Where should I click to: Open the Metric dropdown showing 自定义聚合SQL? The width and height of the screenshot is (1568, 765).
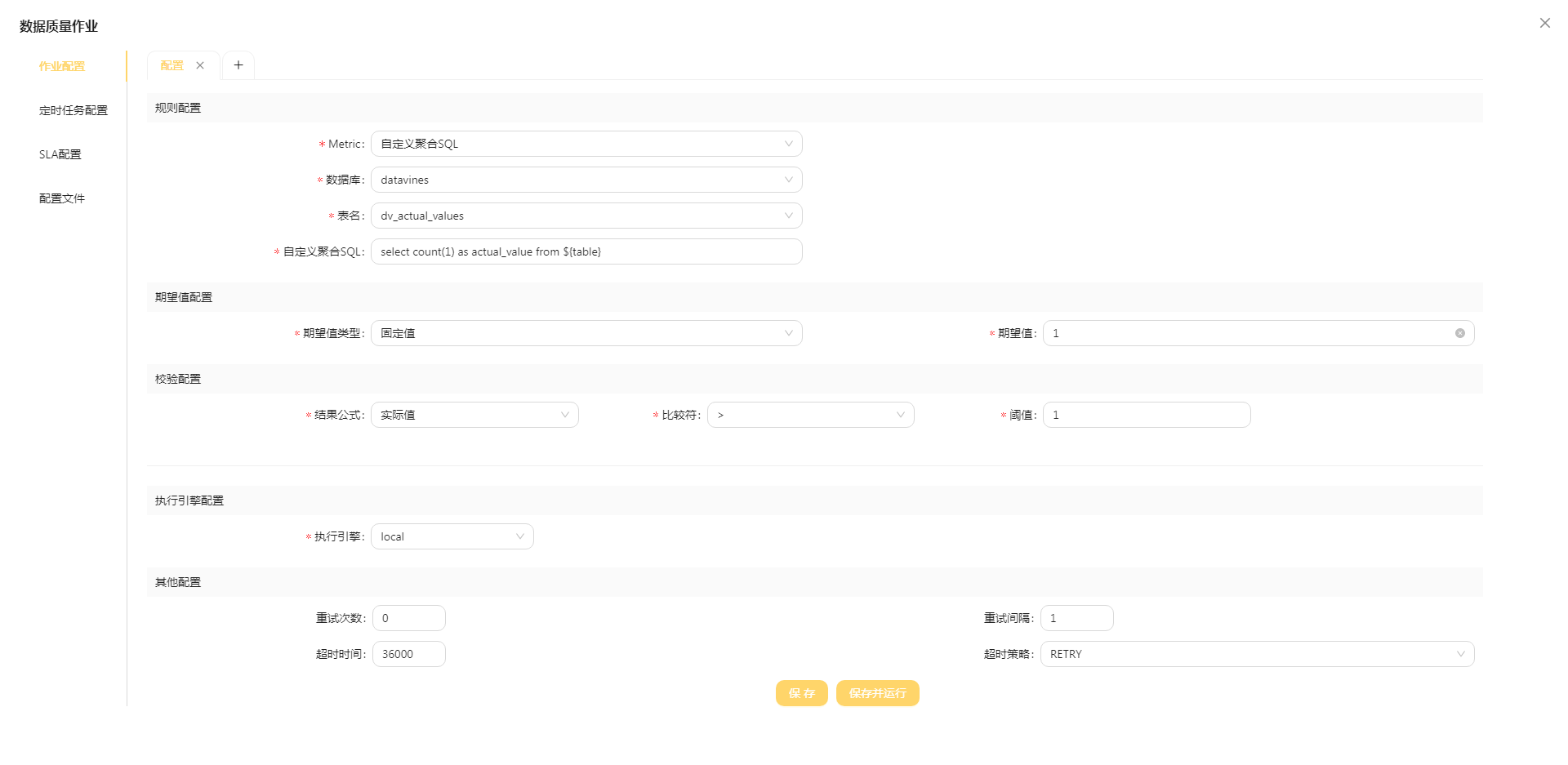586,144
